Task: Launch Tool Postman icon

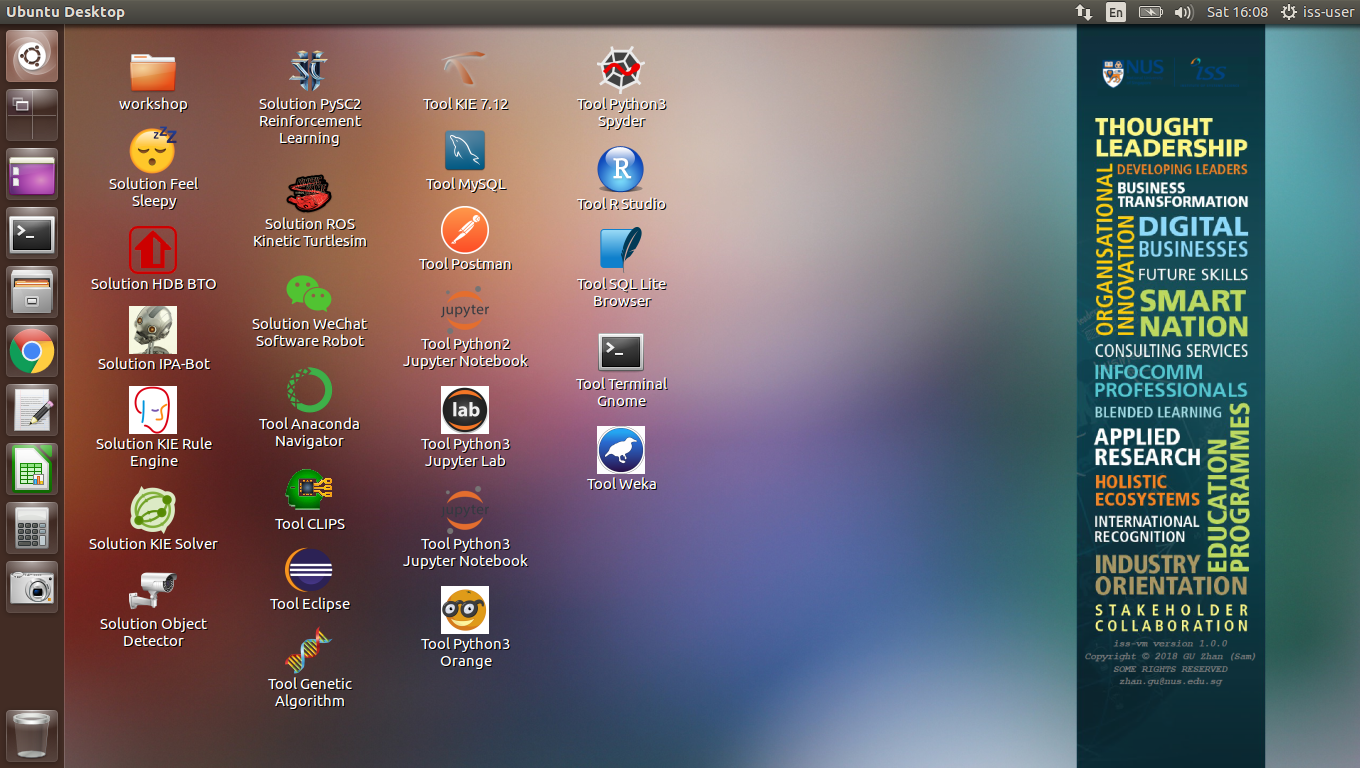Action: point(465,230)
